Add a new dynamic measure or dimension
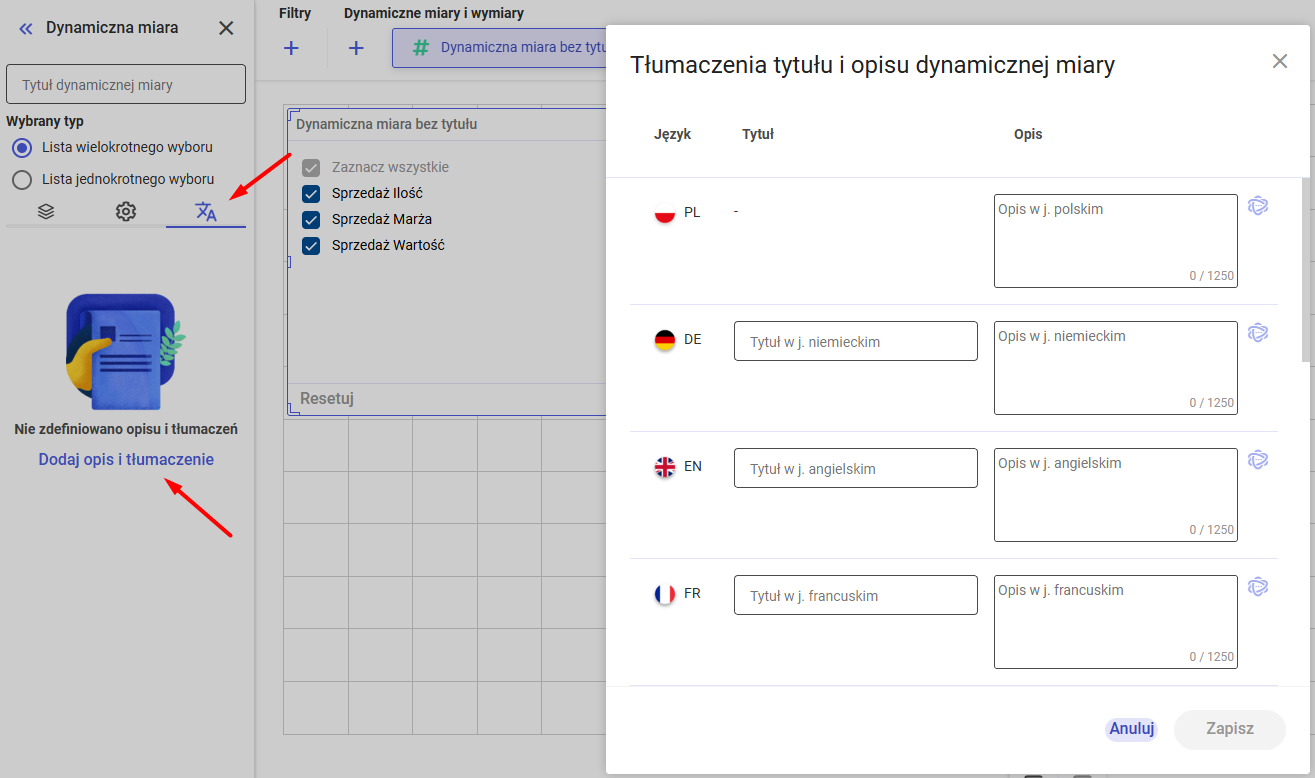 356,48
